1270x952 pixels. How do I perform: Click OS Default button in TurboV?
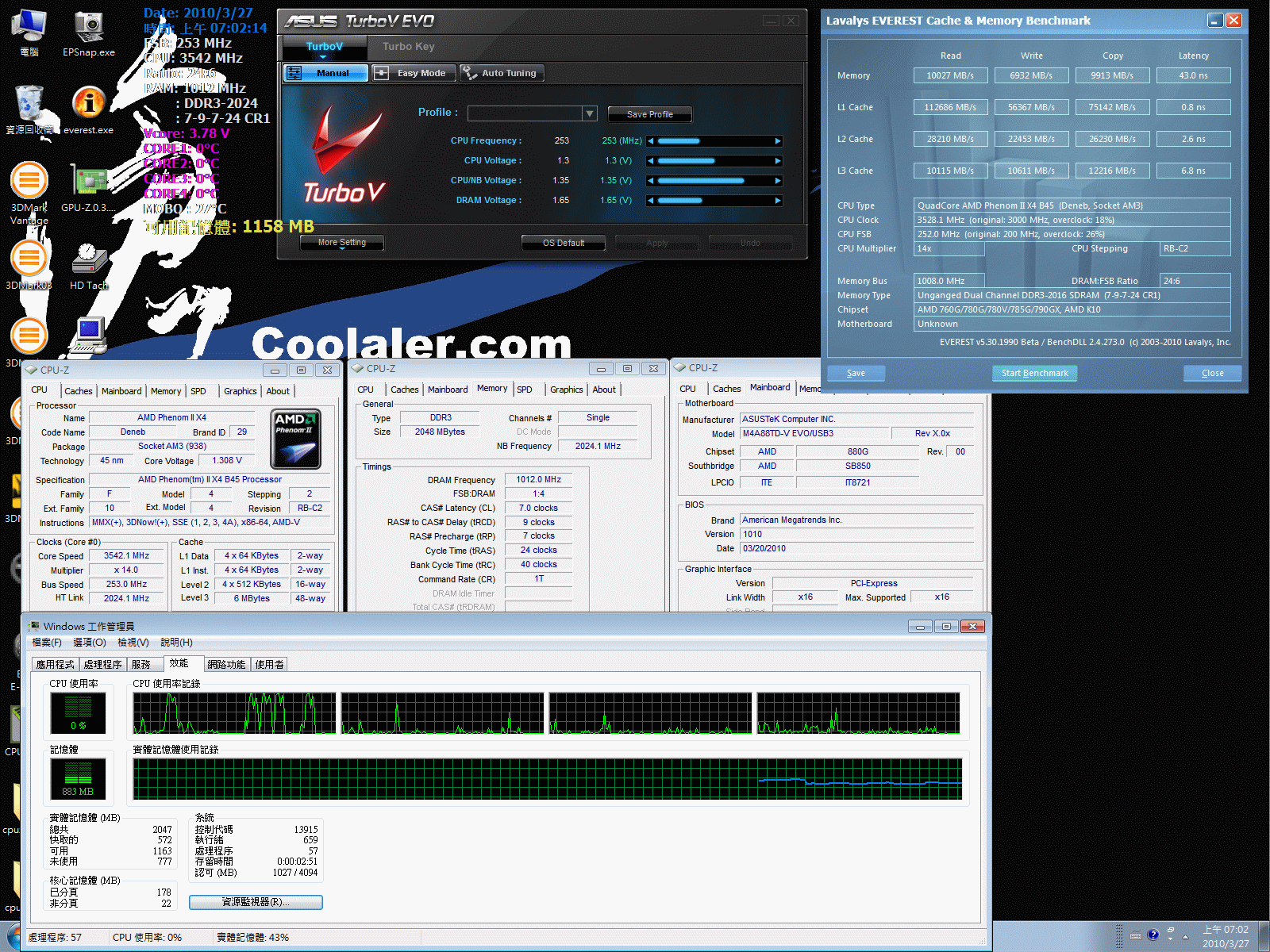[564, 243]
